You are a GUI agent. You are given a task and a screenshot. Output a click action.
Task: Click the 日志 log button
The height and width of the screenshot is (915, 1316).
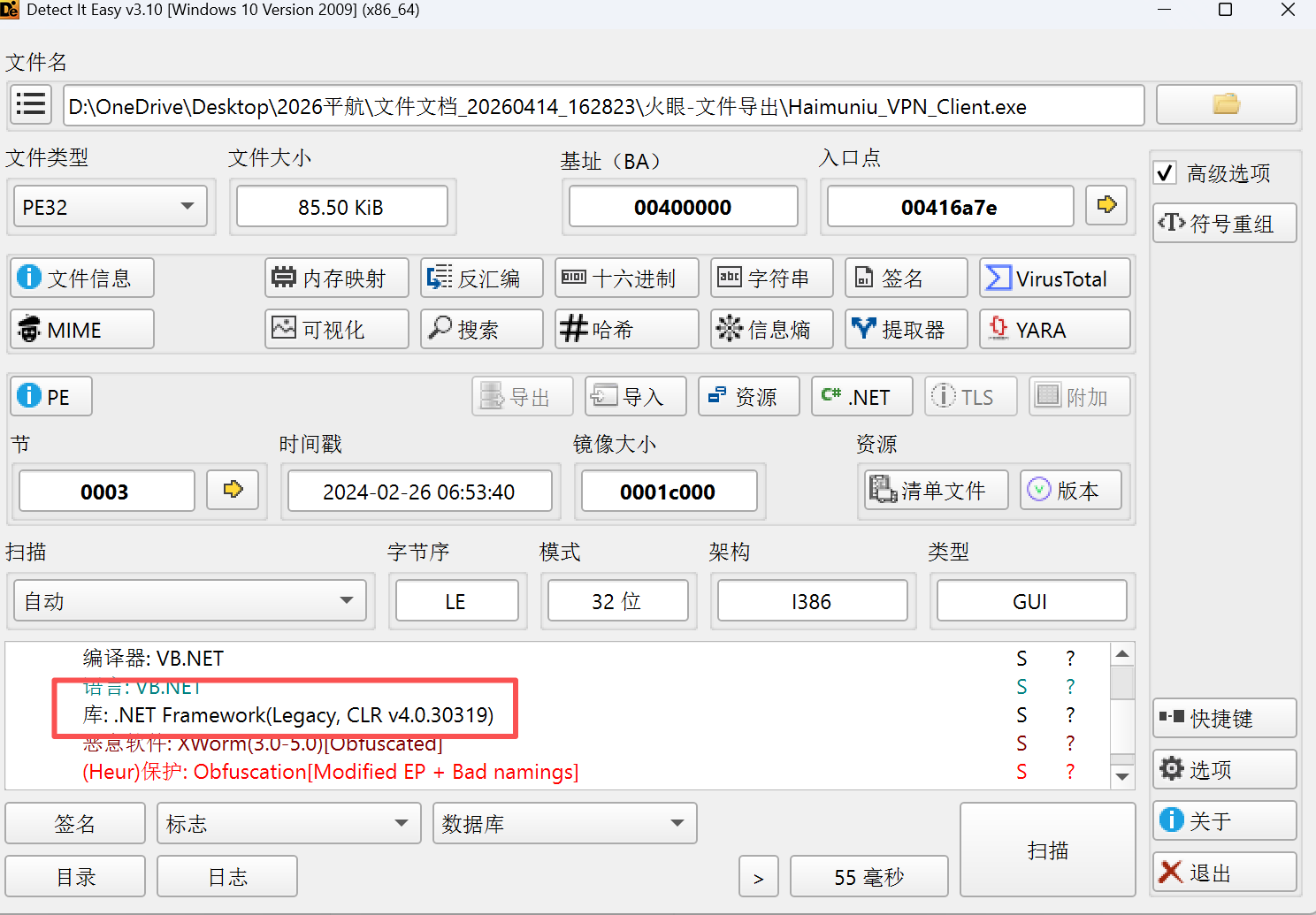227,876
